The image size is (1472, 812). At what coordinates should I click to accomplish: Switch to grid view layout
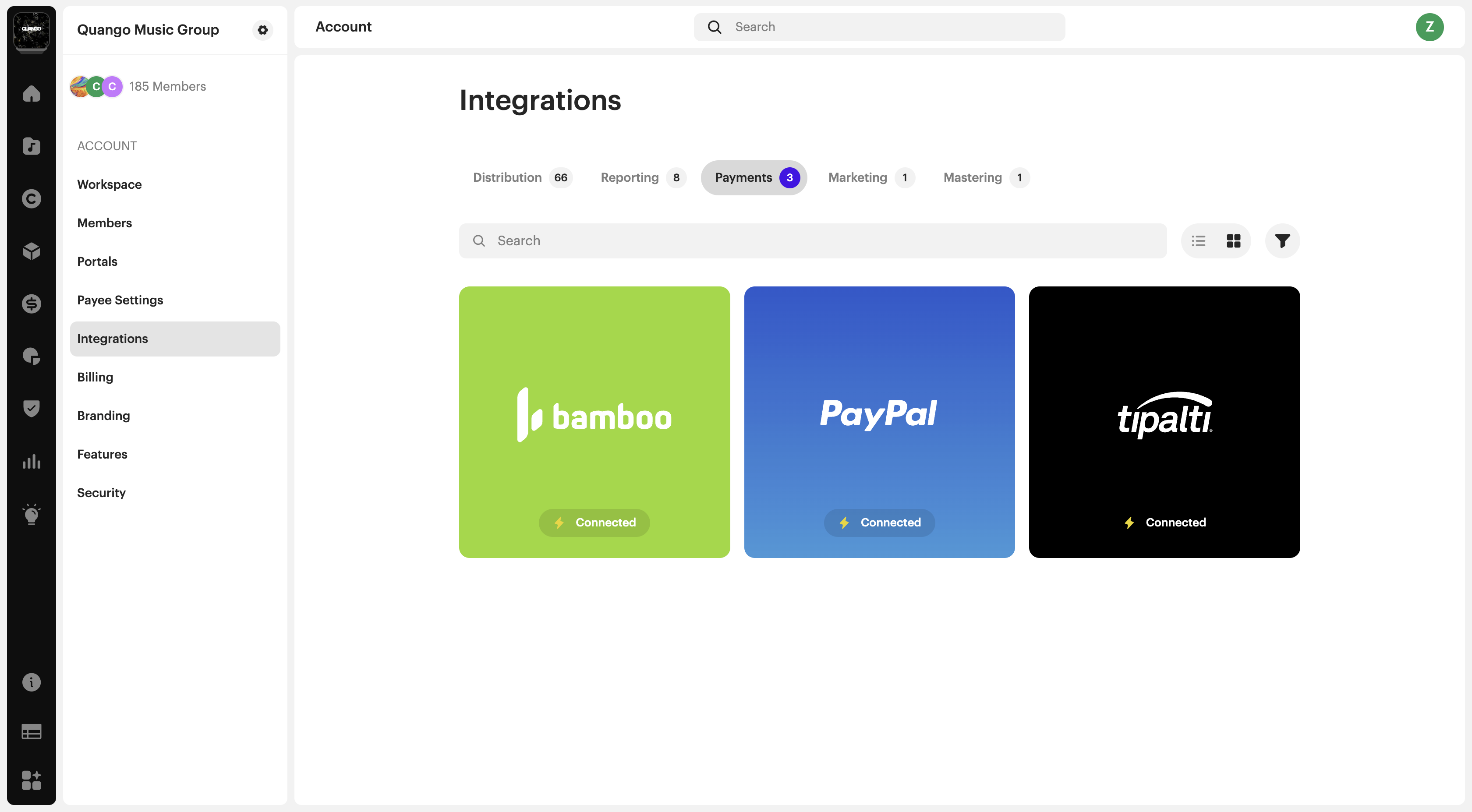tap(1233, 240)
